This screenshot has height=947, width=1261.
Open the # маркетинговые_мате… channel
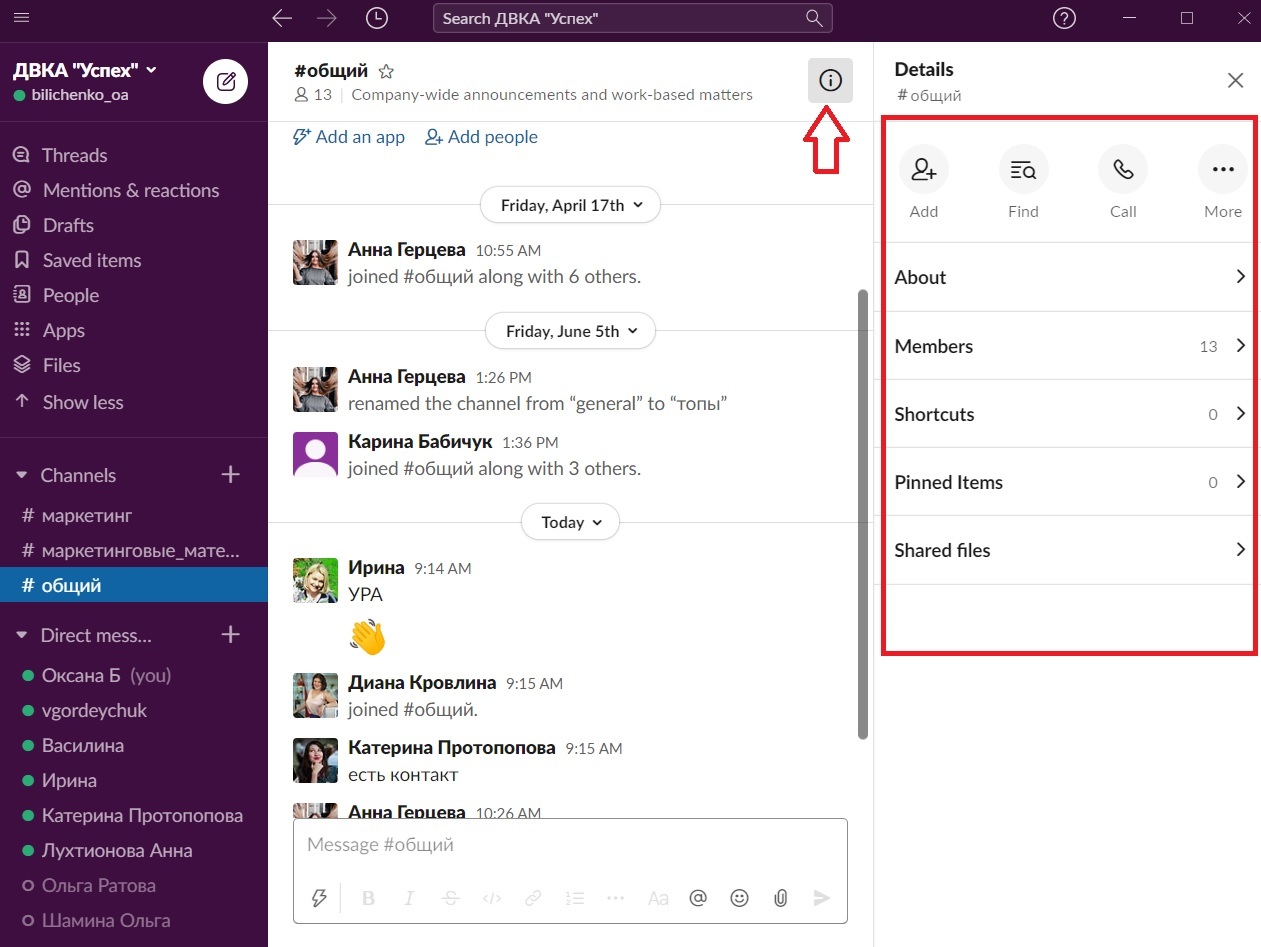point(134,551)
